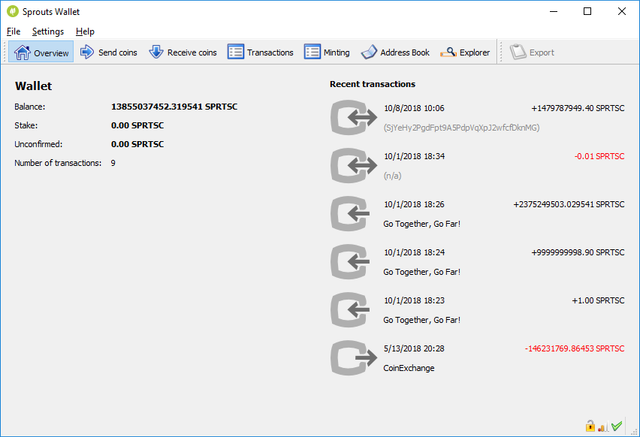
Task: Click the network connection bars icon
Action: (603, 427)
